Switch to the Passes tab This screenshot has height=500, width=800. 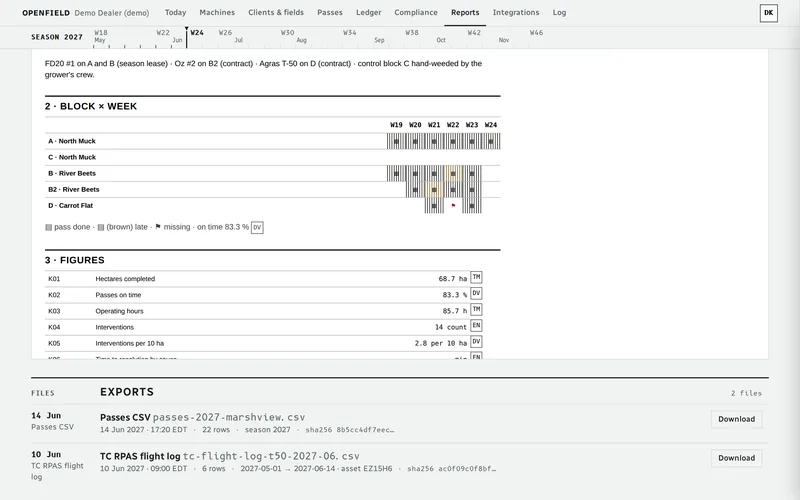click(330, 12)
